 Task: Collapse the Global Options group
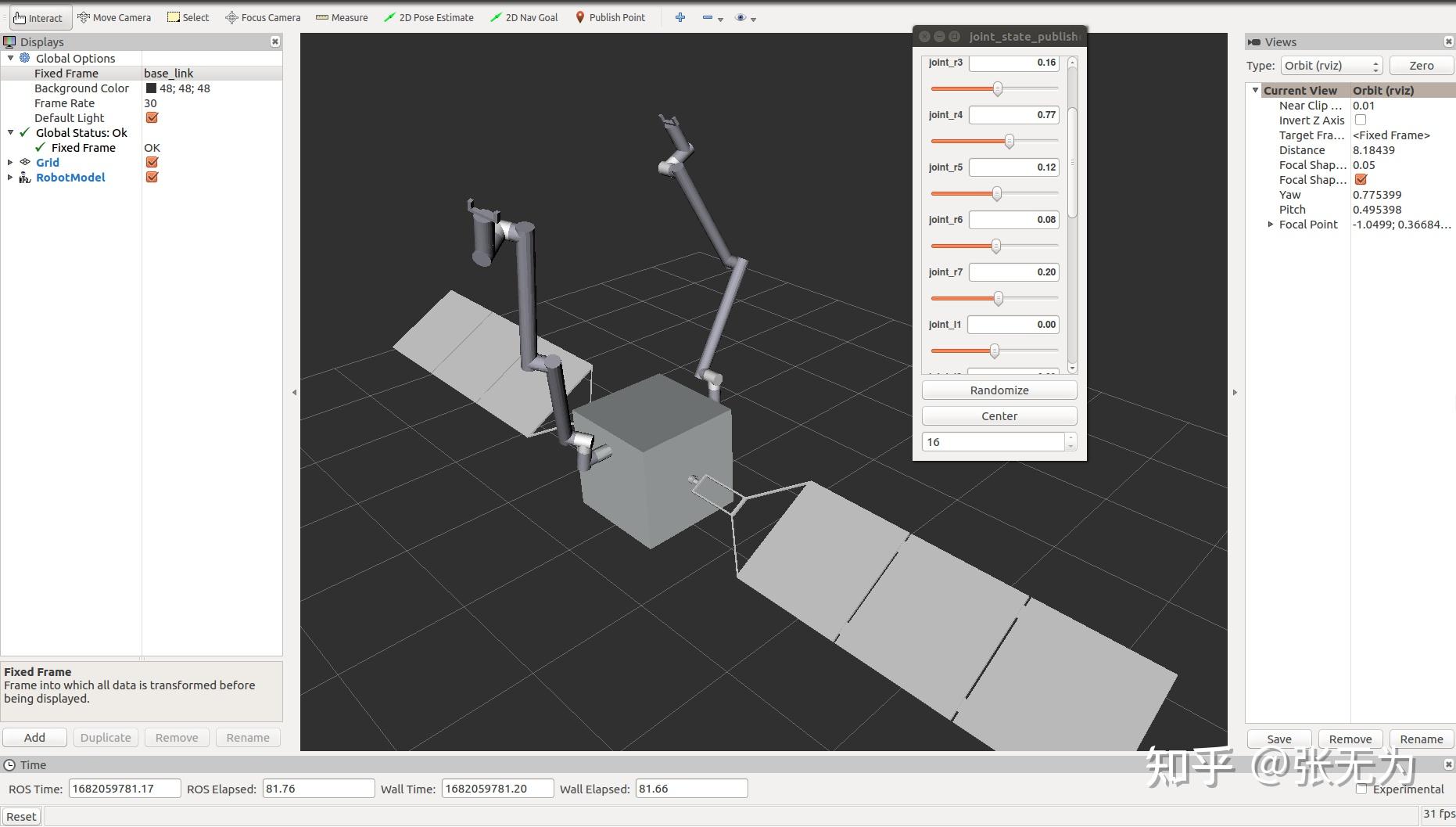tap(10, 58)
